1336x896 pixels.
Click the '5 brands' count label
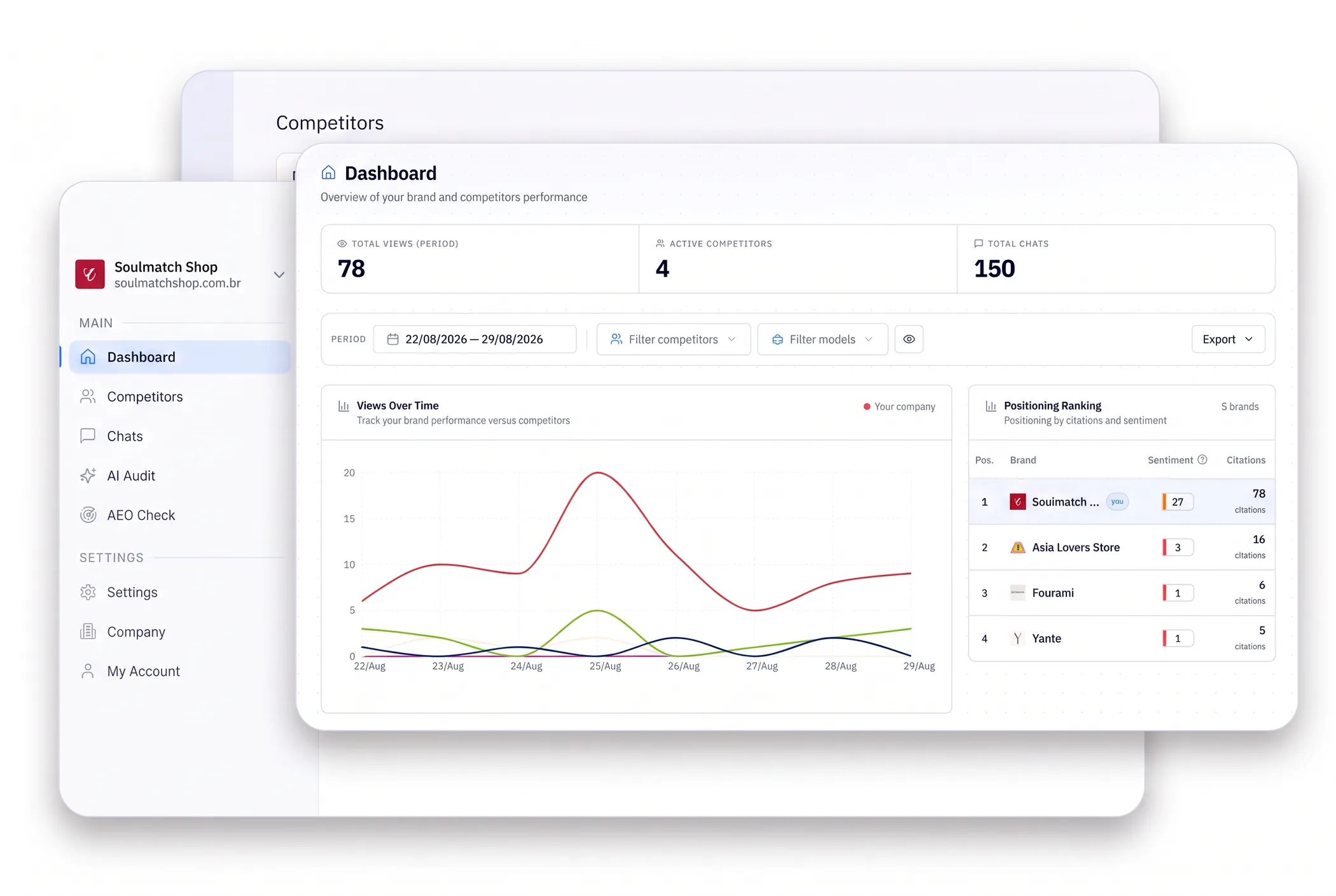(x=1239, y=406)
